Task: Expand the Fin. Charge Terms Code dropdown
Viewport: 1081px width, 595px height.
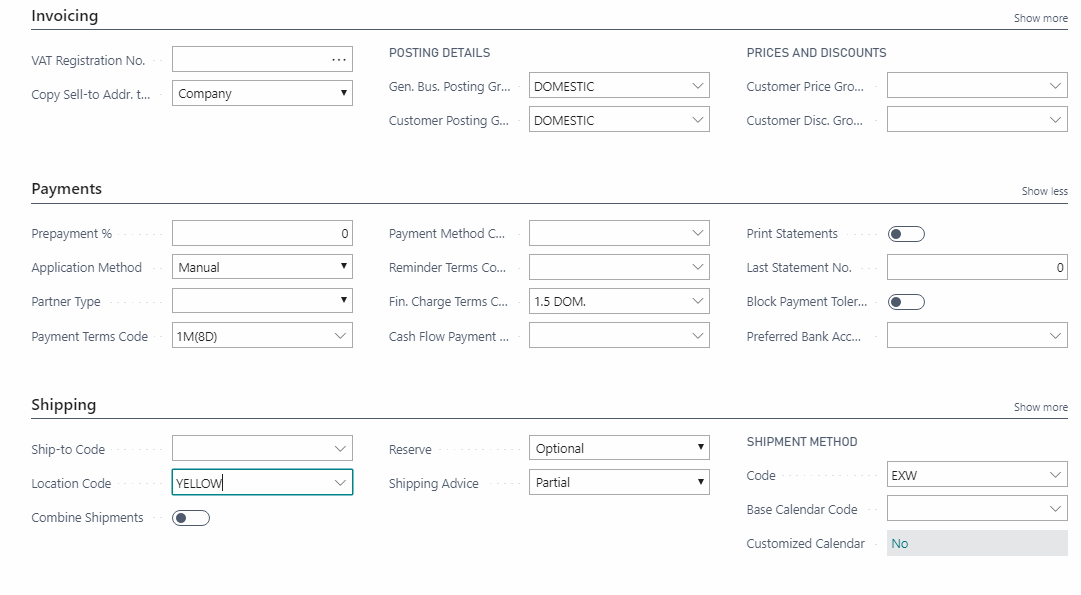Action: pyautogui.click(x=698, y=301)
